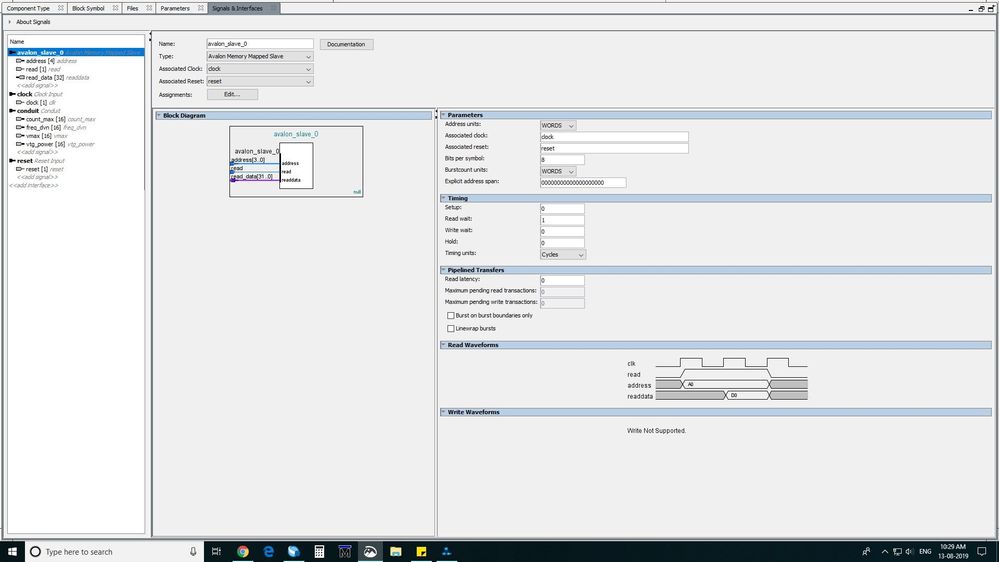Click the Edit... assignments button
The image size is (999, 562).
click(232, 94)
